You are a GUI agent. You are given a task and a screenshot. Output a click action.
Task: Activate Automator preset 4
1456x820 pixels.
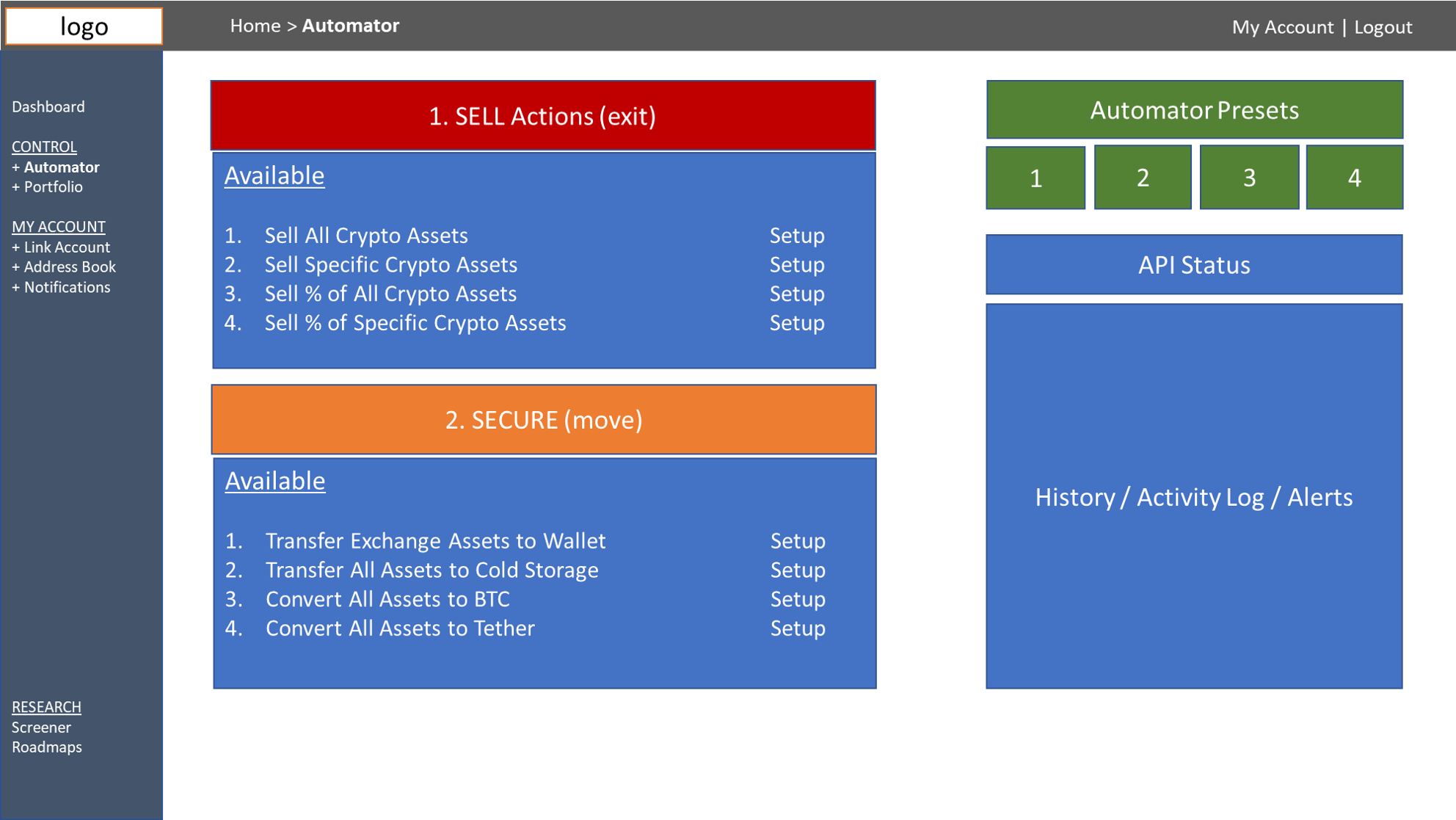click(x=1354, y=178)
